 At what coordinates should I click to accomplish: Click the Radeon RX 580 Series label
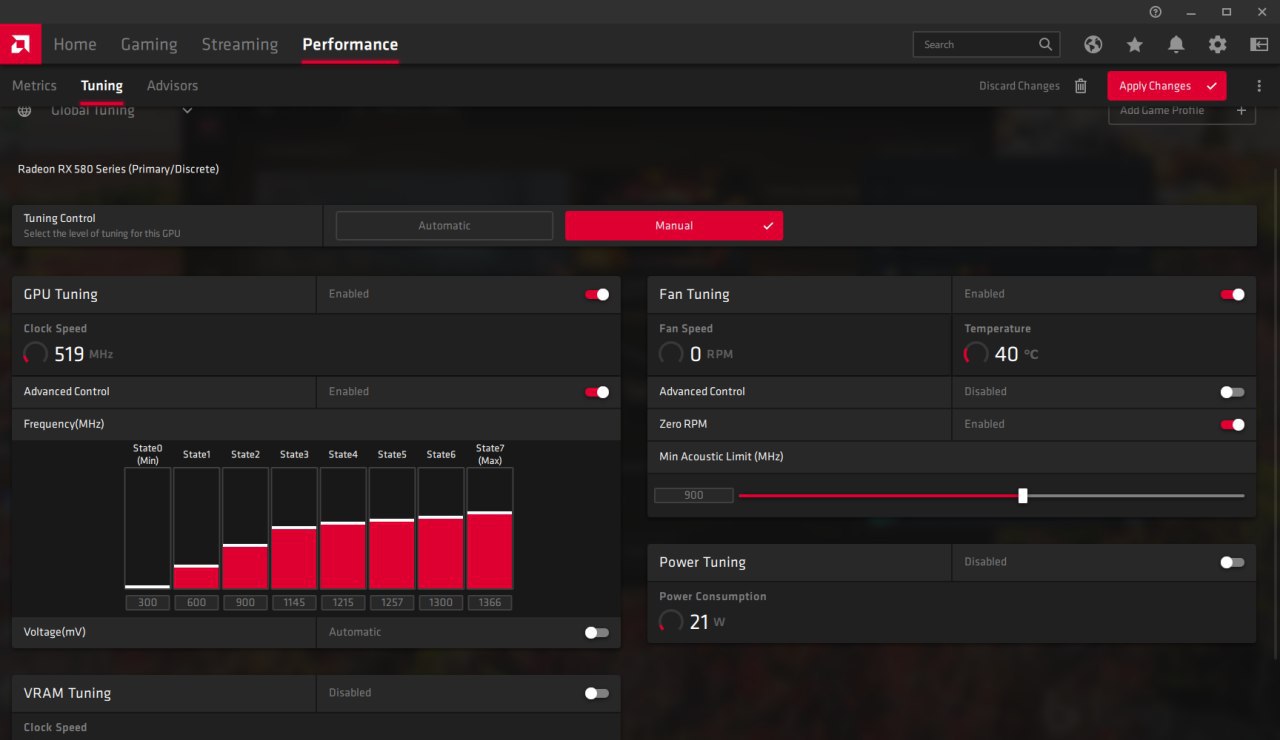click(x=118, y=169)
